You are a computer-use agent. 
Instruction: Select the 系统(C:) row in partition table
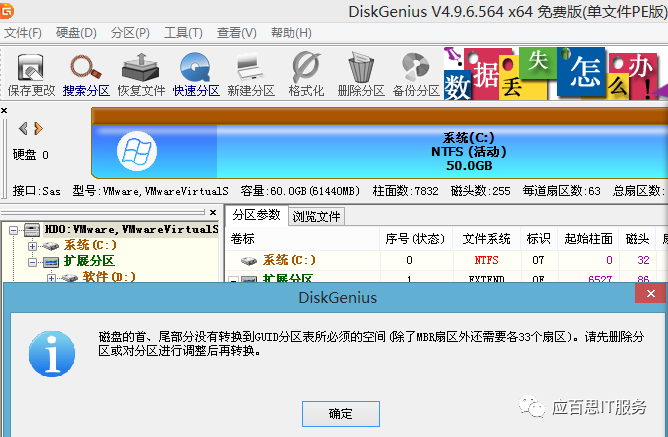446,260
